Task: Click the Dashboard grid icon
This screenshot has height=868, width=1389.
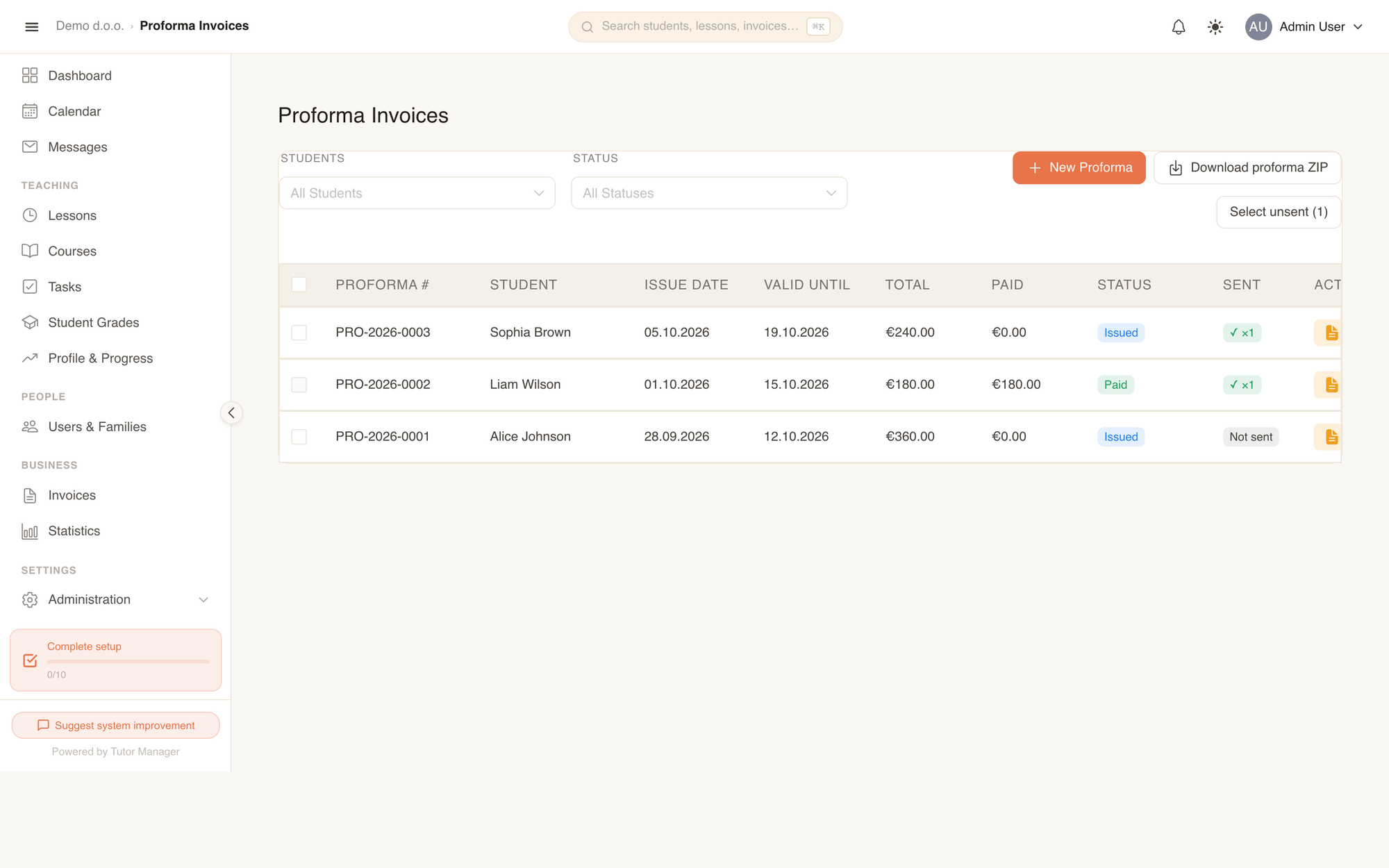Action: pyautogui.click(x=30, y=76)
